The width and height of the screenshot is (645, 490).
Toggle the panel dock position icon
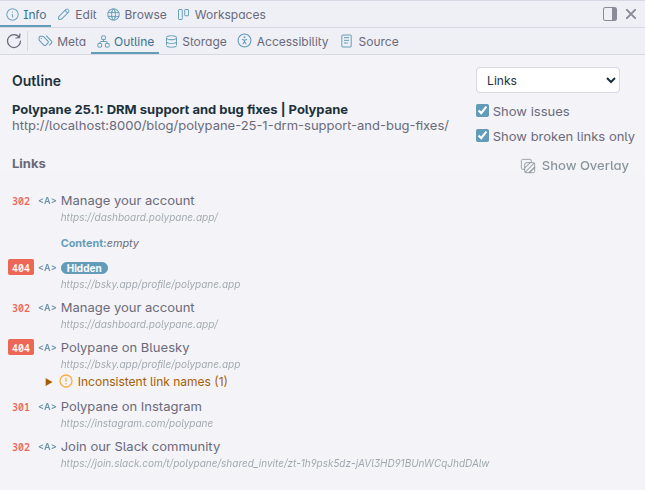point(610,14)
